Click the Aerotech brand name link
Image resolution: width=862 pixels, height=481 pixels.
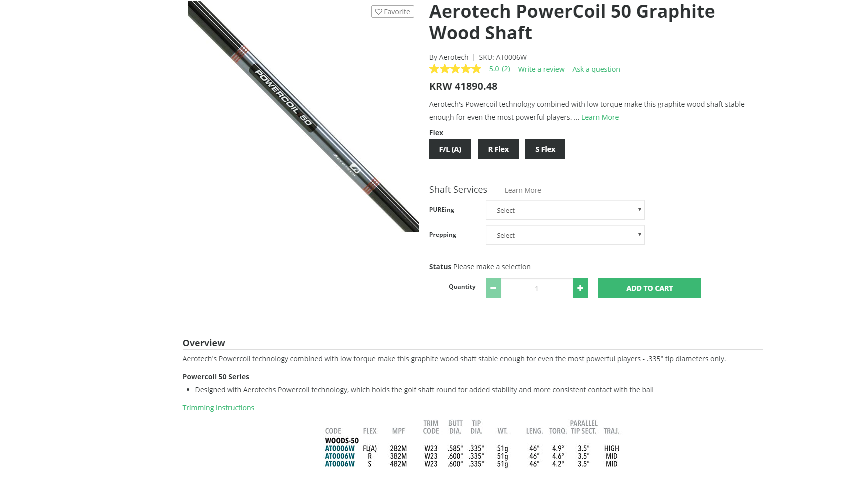point(453,57)
